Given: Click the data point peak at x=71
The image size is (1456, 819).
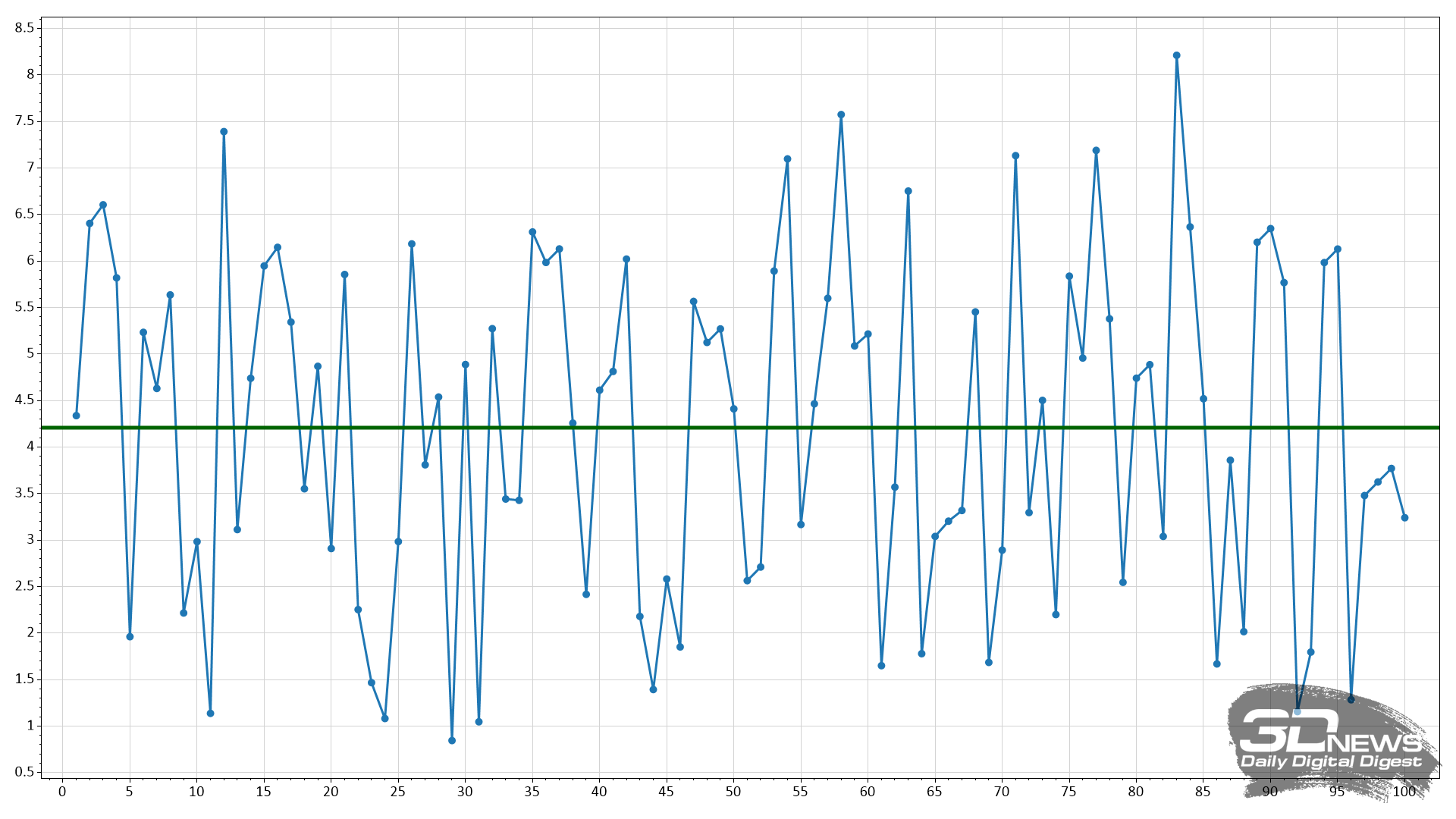Looking at the screenshot, I should [x=1015, y=156].
